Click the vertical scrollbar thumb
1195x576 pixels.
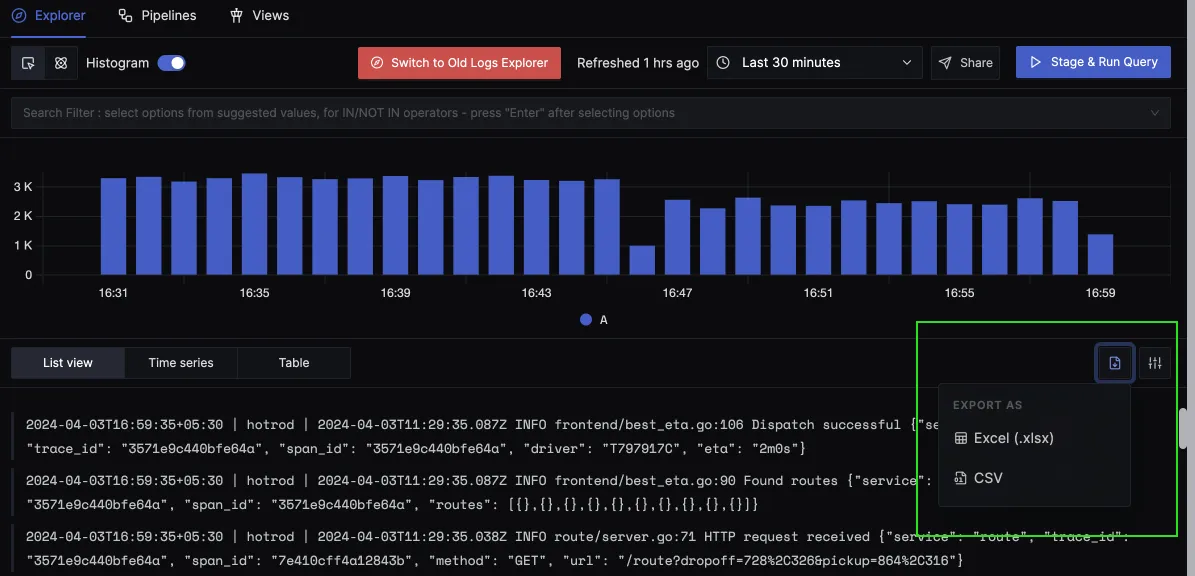1183,428
